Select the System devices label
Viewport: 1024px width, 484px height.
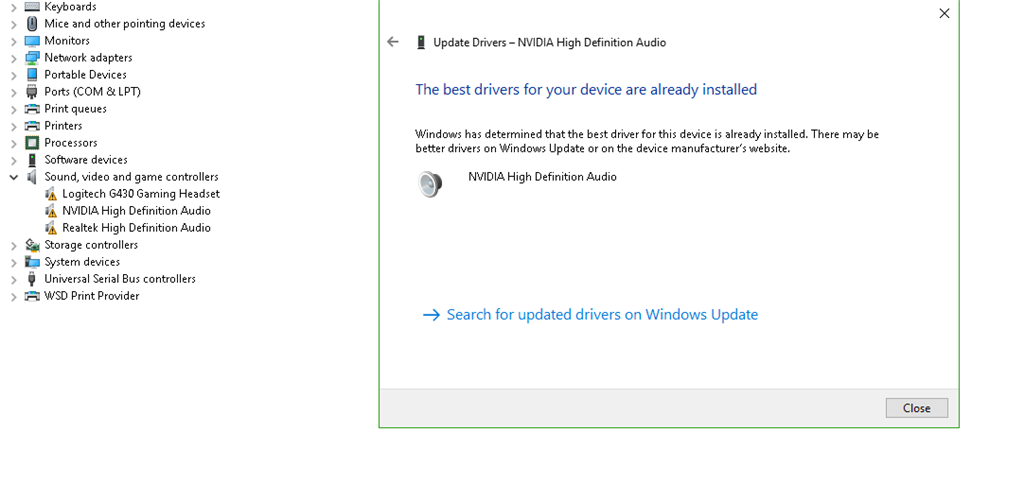coord(82,262)
